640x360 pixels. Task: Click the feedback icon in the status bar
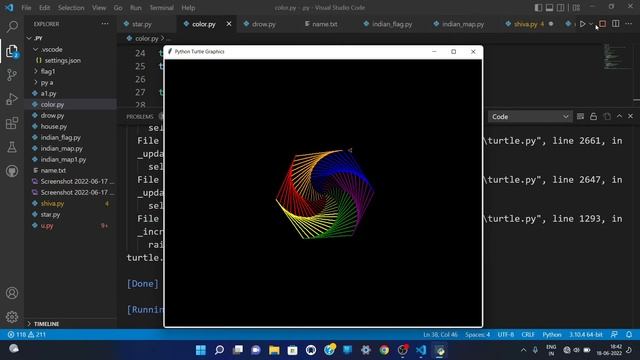tap(614, 334)
